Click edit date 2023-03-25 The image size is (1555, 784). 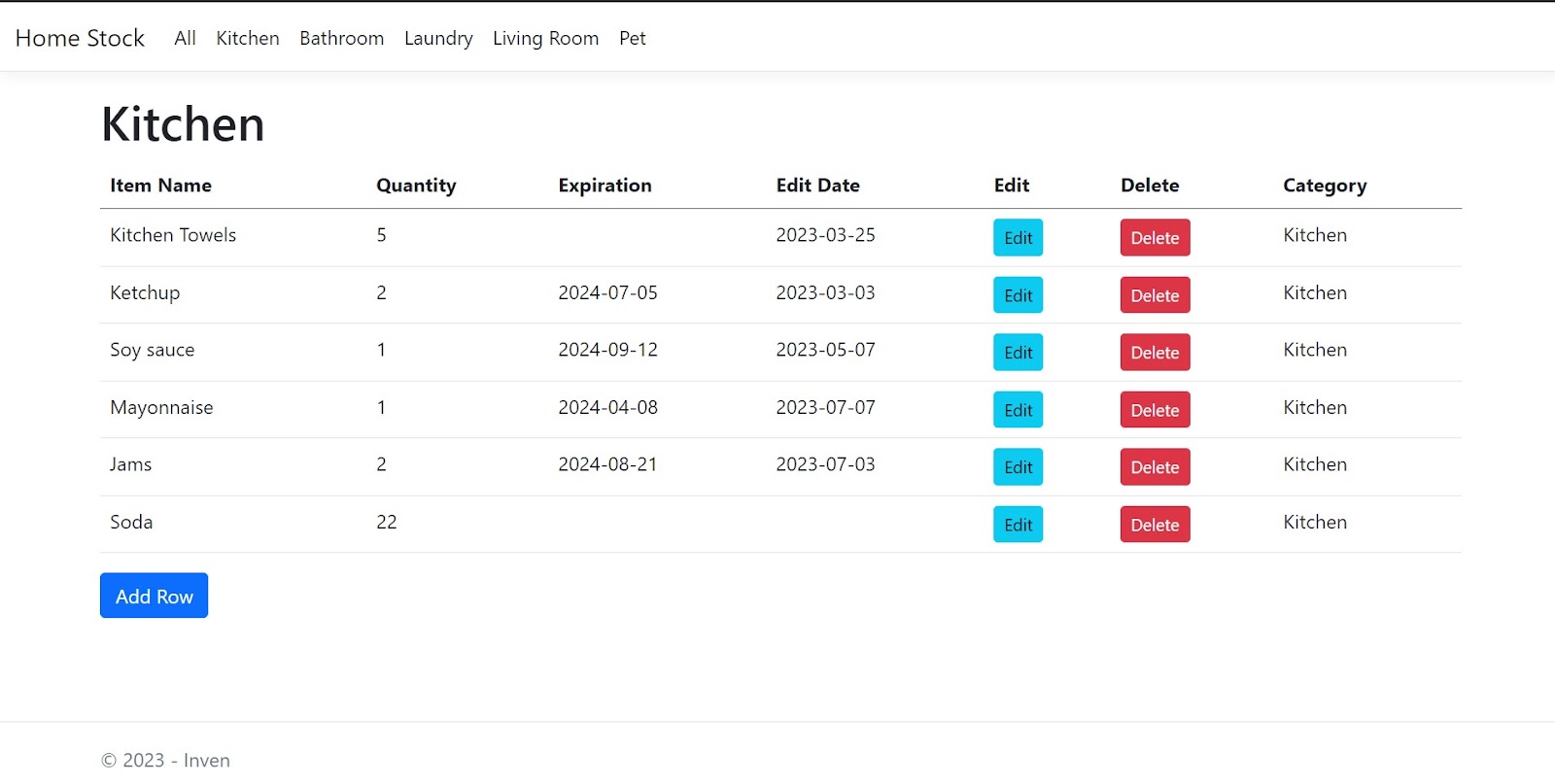[x=825, y=235]
